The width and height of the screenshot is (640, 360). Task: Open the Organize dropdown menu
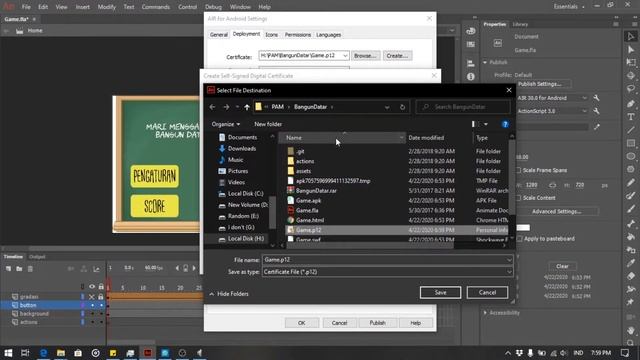(226, 124)
